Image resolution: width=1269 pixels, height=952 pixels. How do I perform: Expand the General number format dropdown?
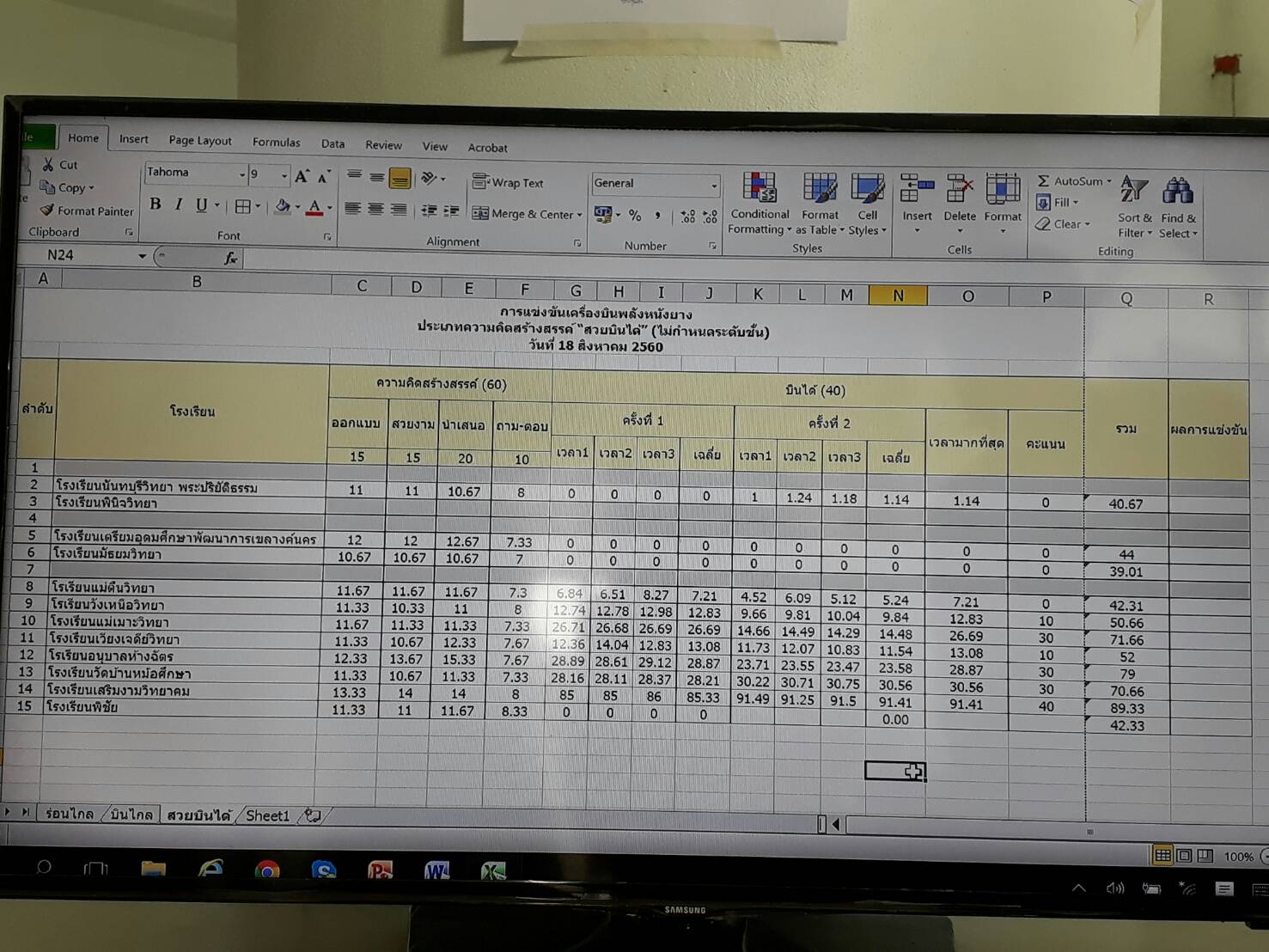pos(713,186)
